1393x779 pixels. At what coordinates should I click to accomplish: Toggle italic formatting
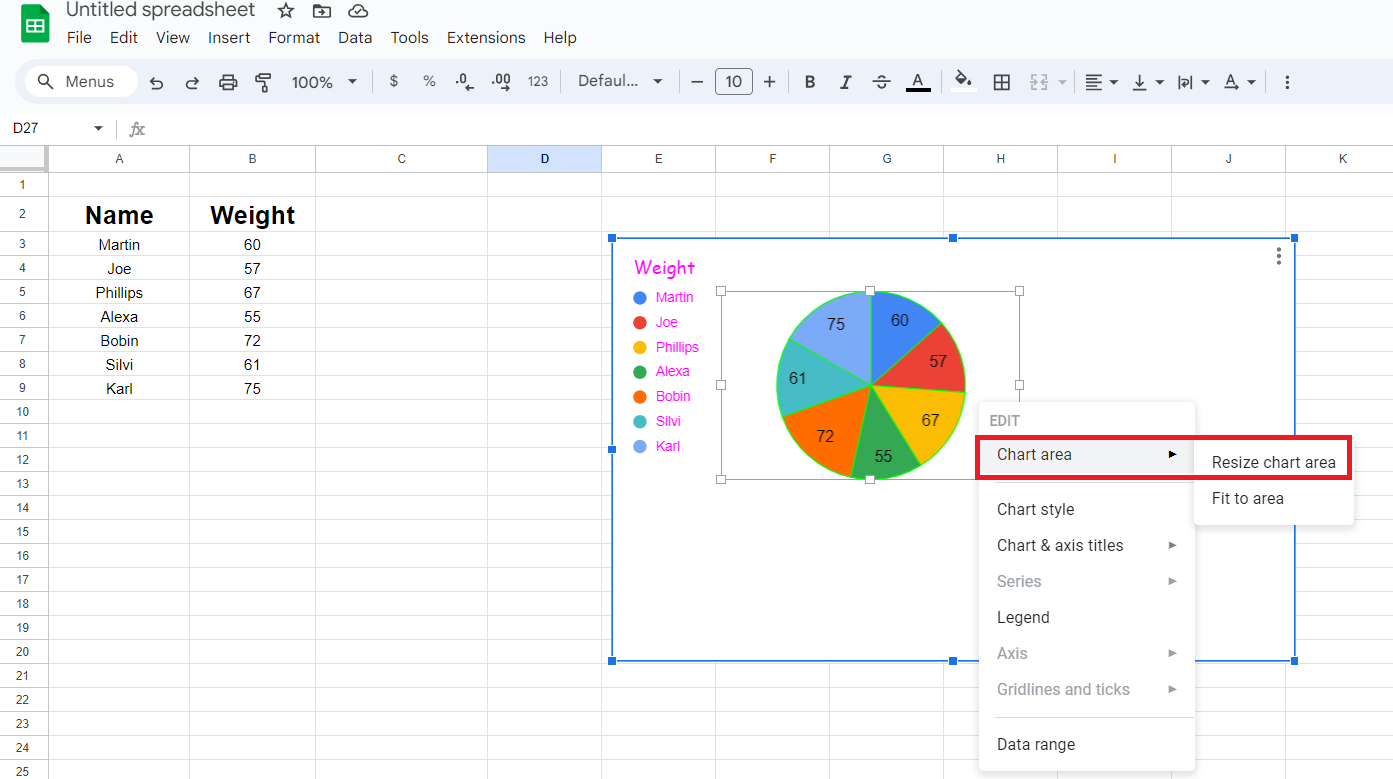[845, 82]
